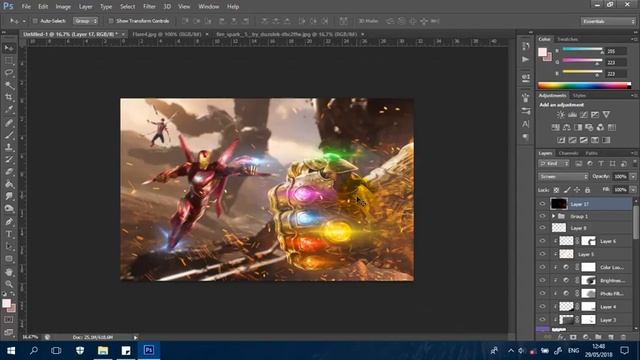The height and width of the screenshot is (360, 640).
Task: Switch to the Styles tab
Action: coord(579,96)
